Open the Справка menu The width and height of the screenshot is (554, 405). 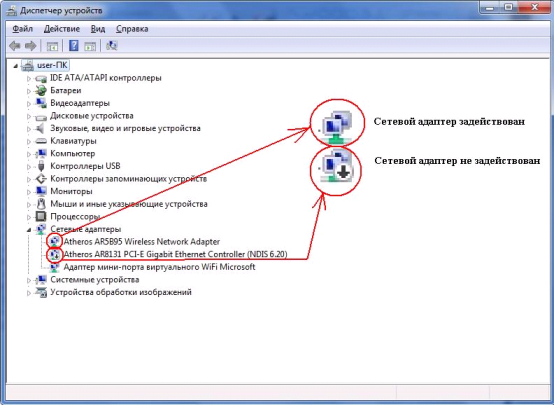(x=132, y=29)
